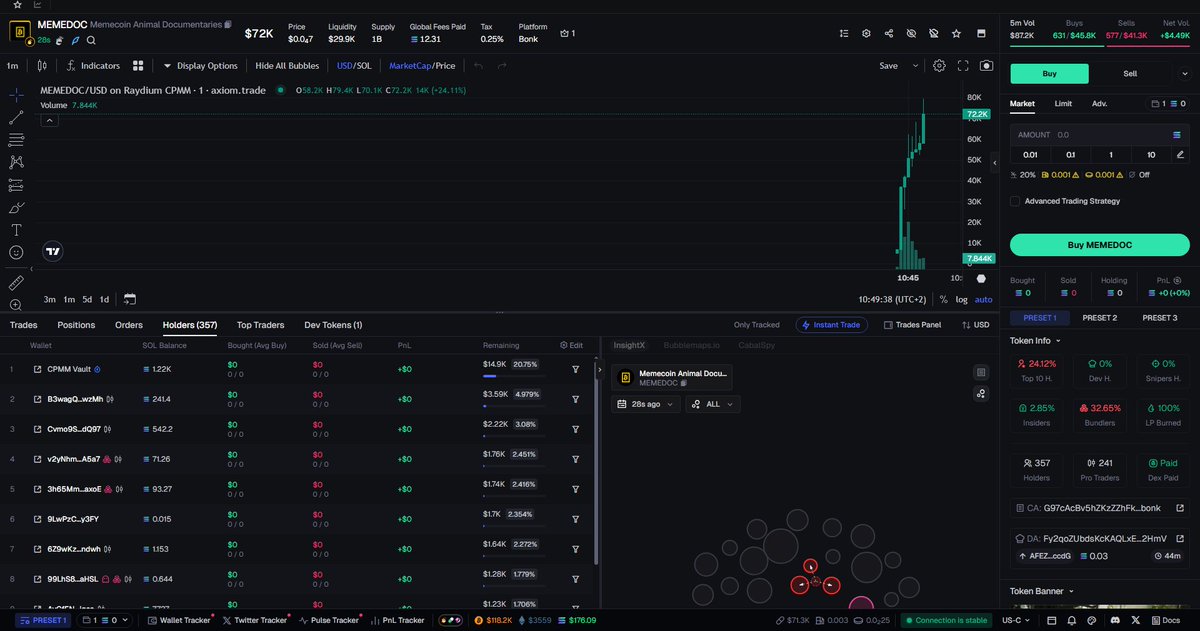Screen dimensions: 1200x631
Task: Open the Wallet Tracker
Action: 179,620
